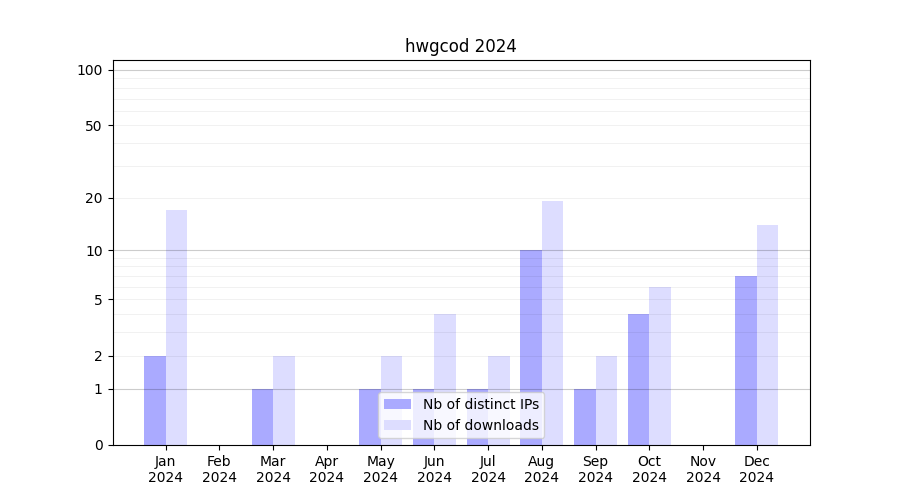Click the '50' y-axis tick label

94,126
